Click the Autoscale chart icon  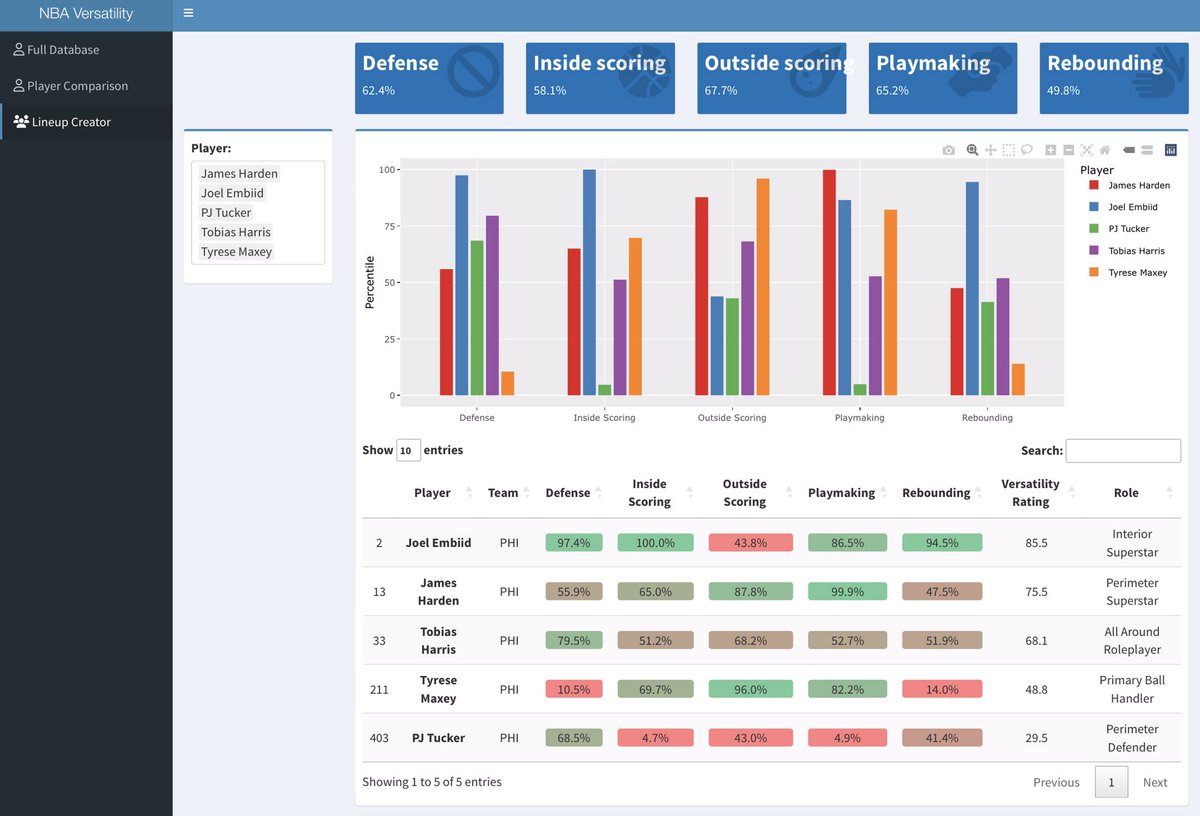tap(1087, 150)
